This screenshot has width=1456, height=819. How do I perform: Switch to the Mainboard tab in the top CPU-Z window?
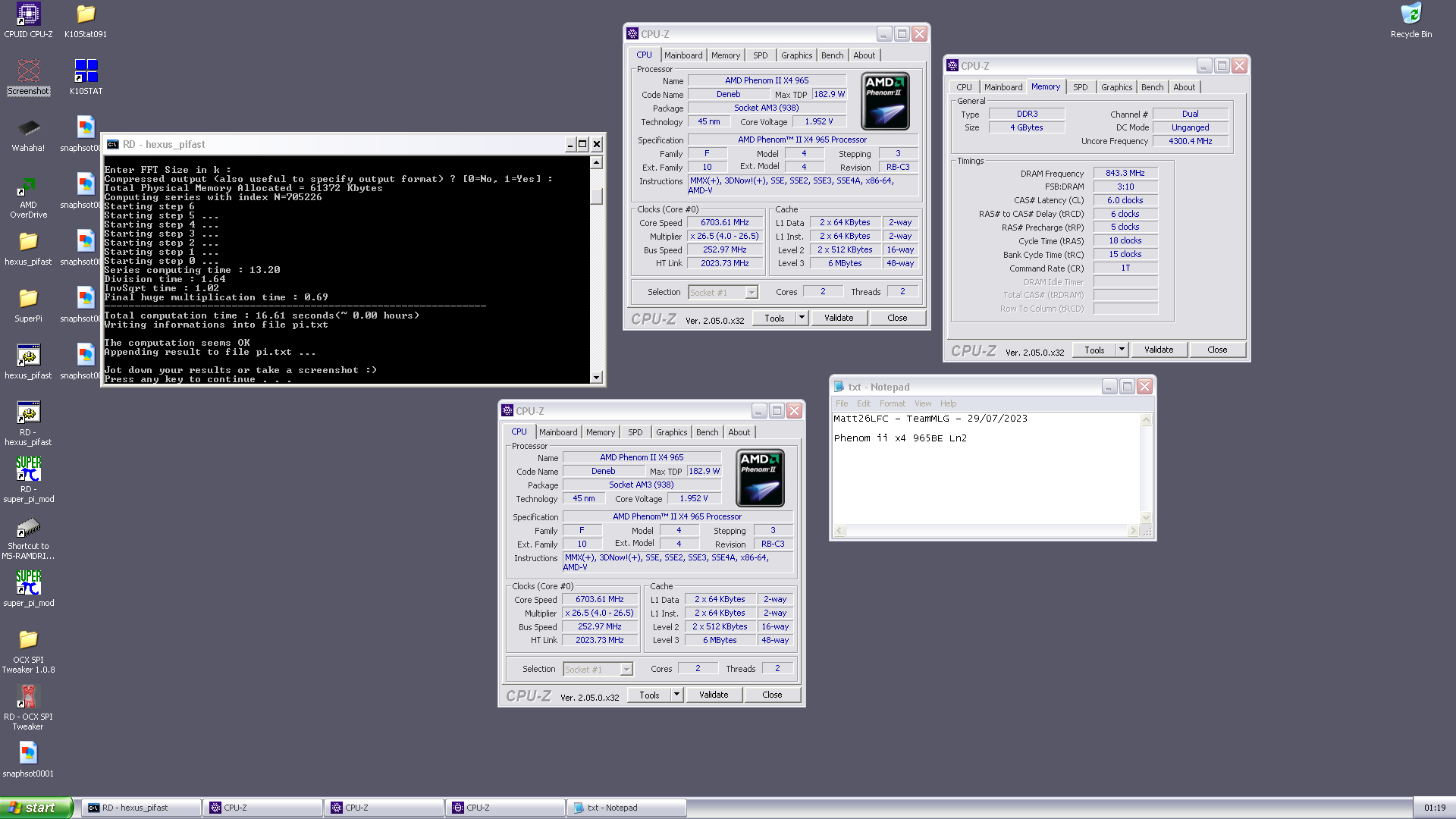[683, 55]
